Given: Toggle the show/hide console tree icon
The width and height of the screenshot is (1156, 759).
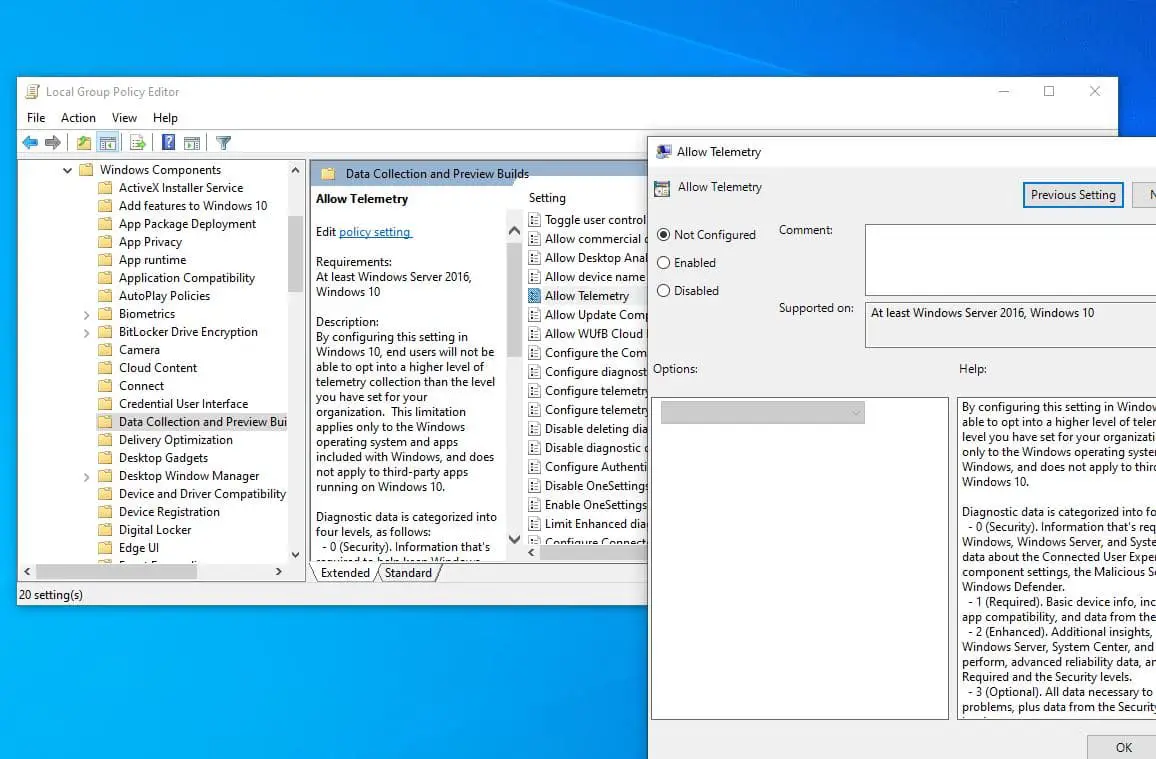Looking at the screenshot, I should [108, 143].
